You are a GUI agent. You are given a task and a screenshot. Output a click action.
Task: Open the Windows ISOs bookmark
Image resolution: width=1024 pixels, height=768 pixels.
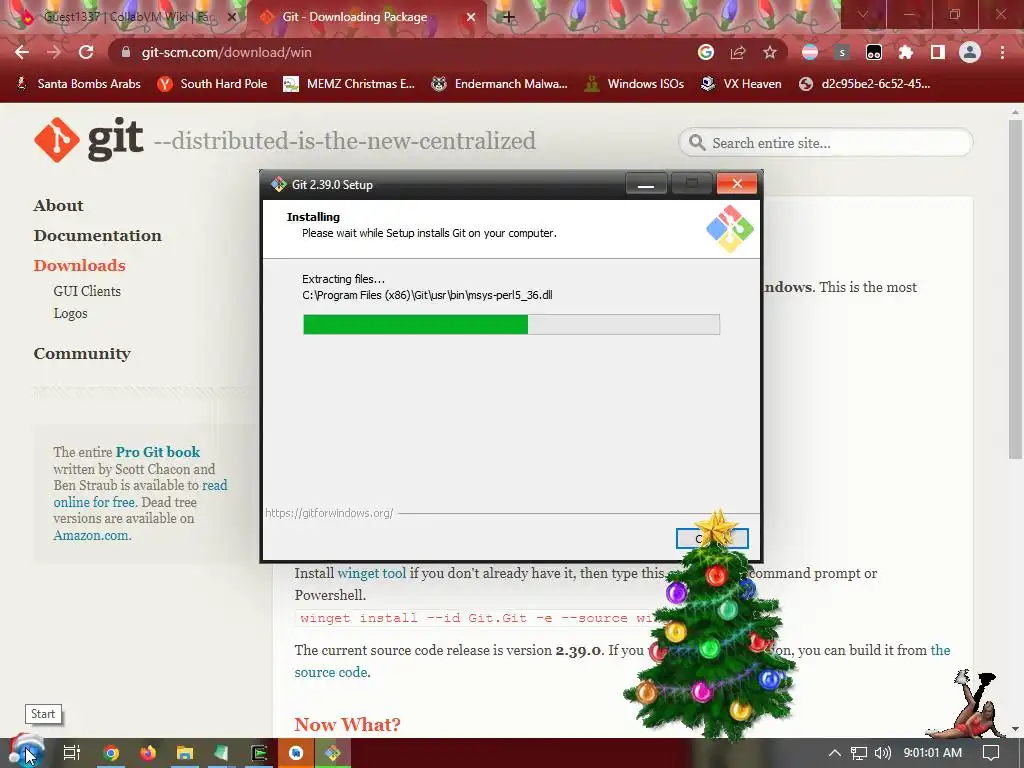[x=634, y=84]
